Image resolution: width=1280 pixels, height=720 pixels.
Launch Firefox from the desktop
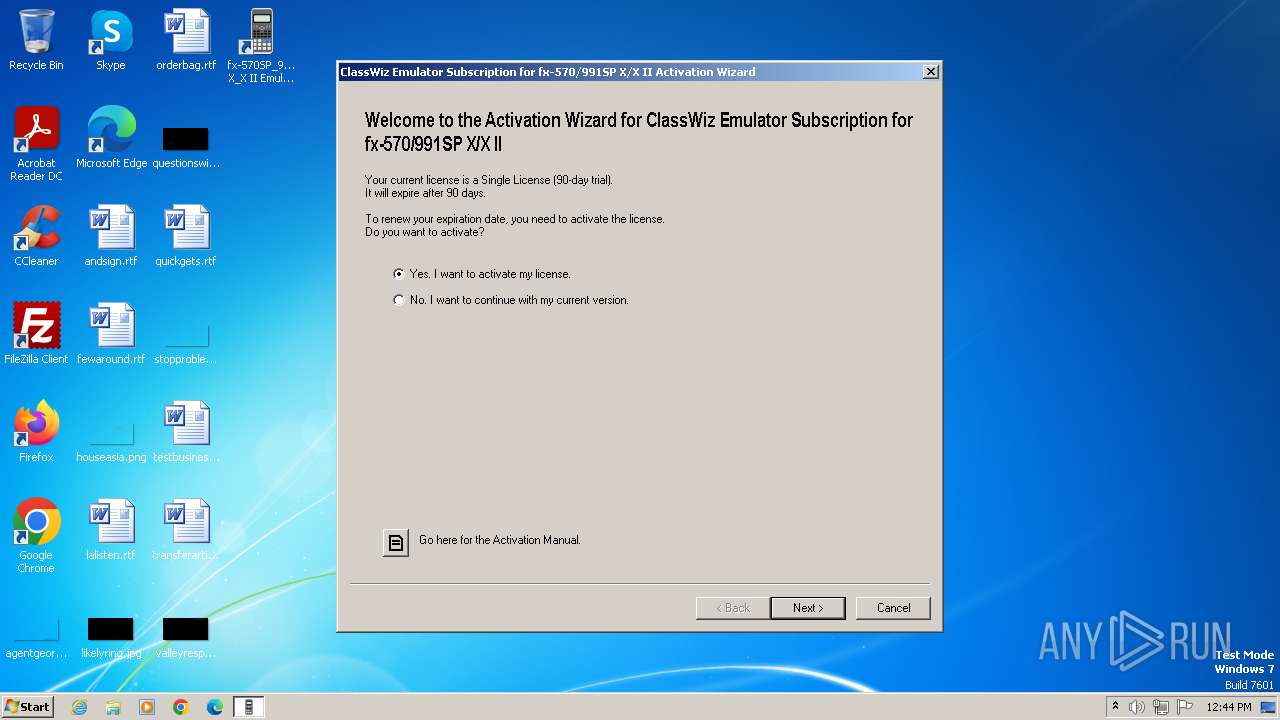(36, 432)
